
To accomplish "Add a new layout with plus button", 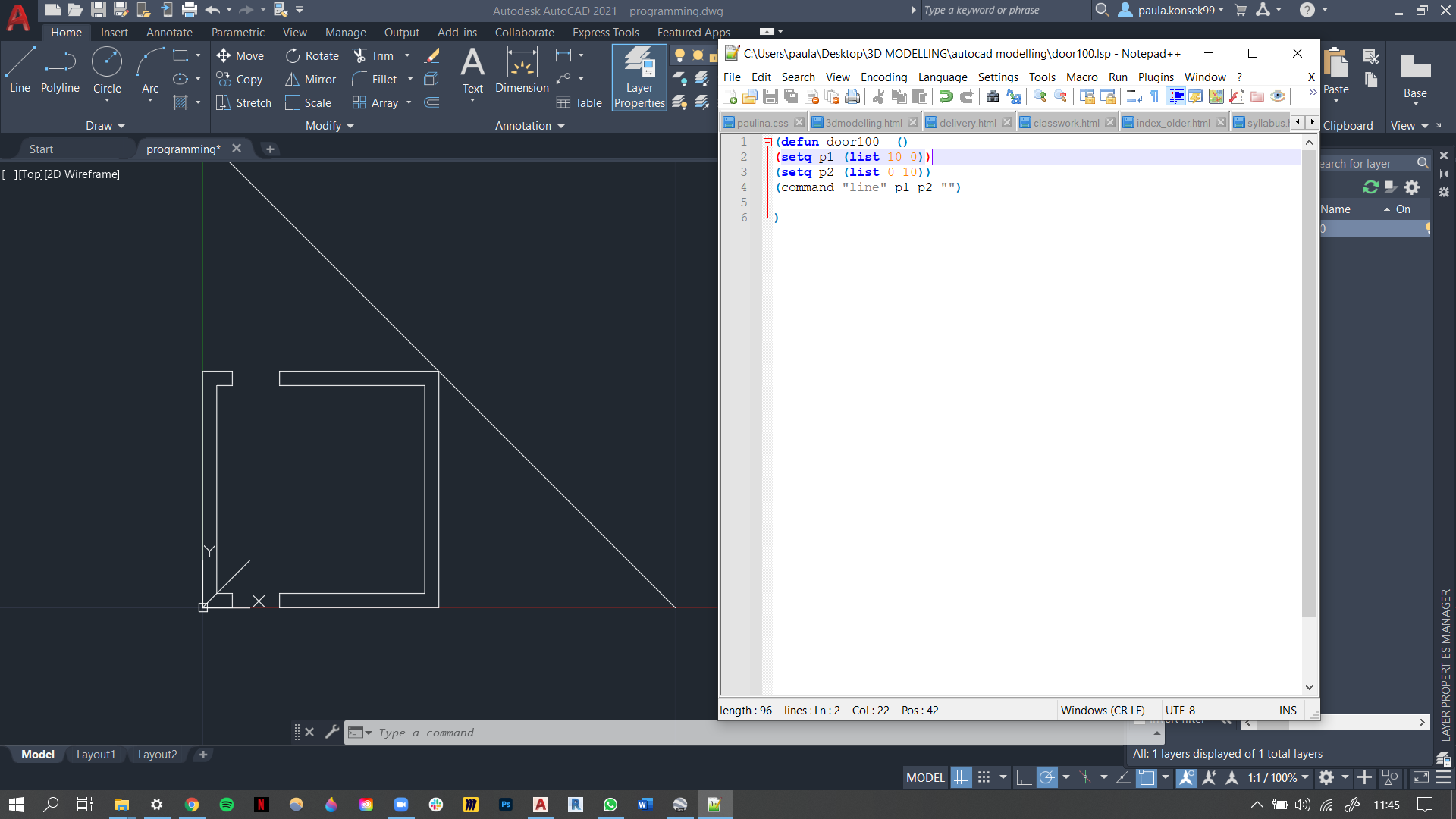I will 202,755.
